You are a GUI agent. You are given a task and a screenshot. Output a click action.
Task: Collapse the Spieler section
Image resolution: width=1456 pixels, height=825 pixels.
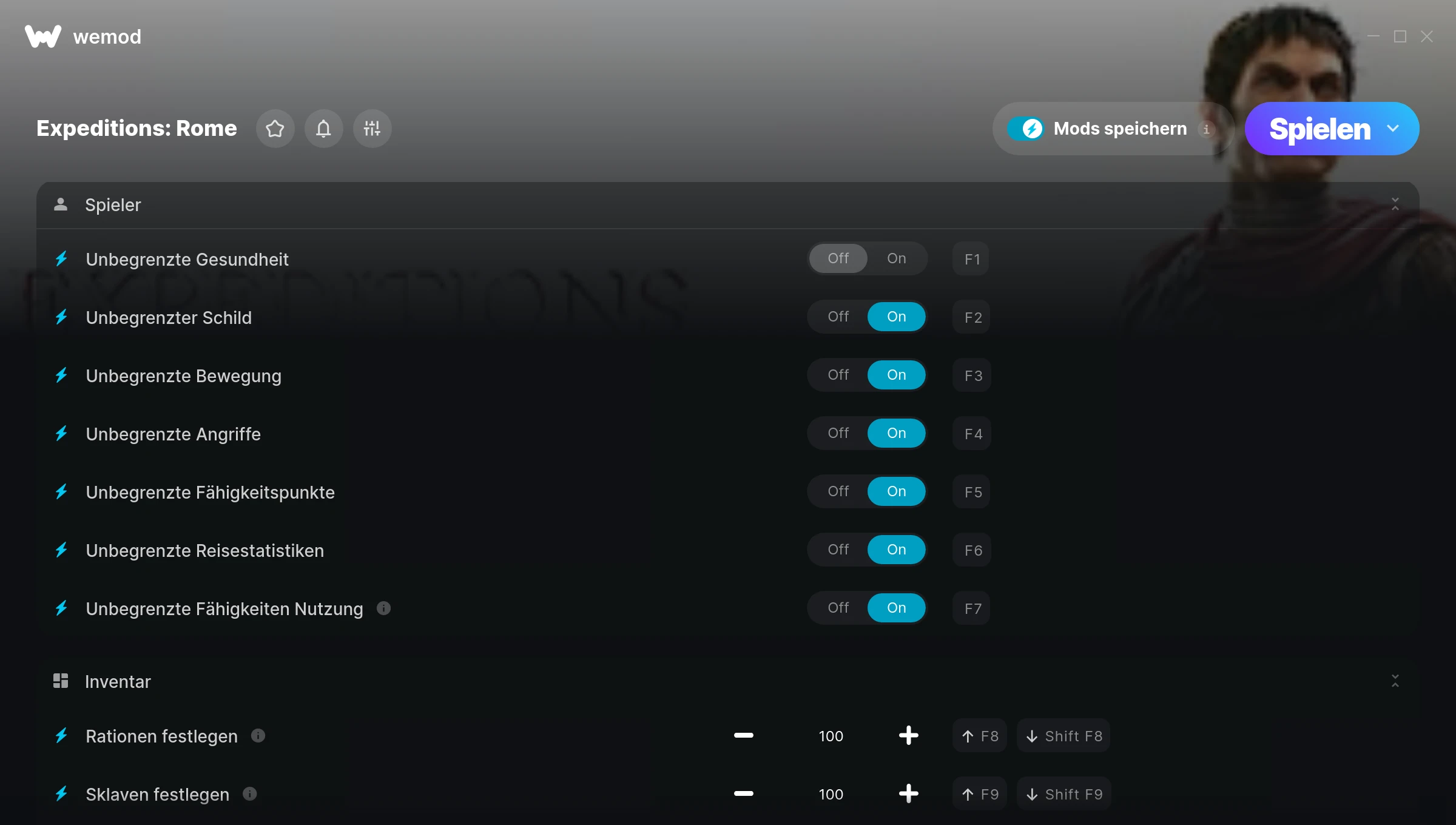tap(1395, 204)
